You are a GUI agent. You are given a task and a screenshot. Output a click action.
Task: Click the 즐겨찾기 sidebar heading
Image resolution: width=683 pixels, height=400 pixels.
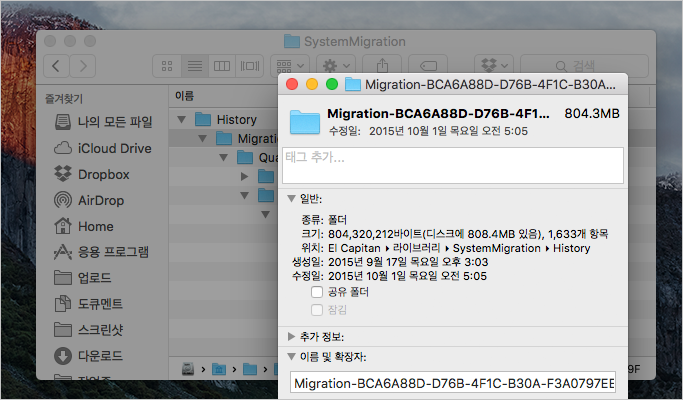[x=64, y=98]
